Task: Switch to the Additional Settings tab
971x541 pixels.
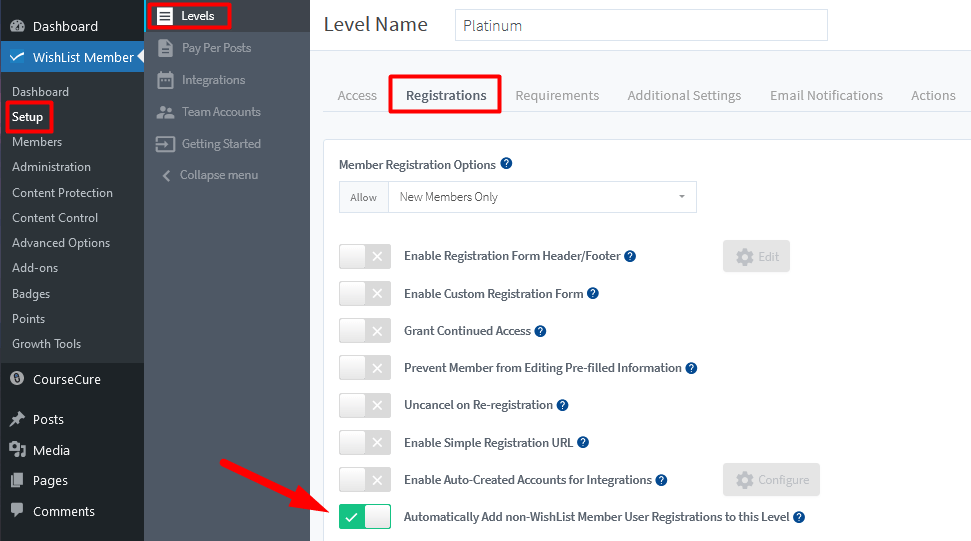Action: click(x=684, y=95)
